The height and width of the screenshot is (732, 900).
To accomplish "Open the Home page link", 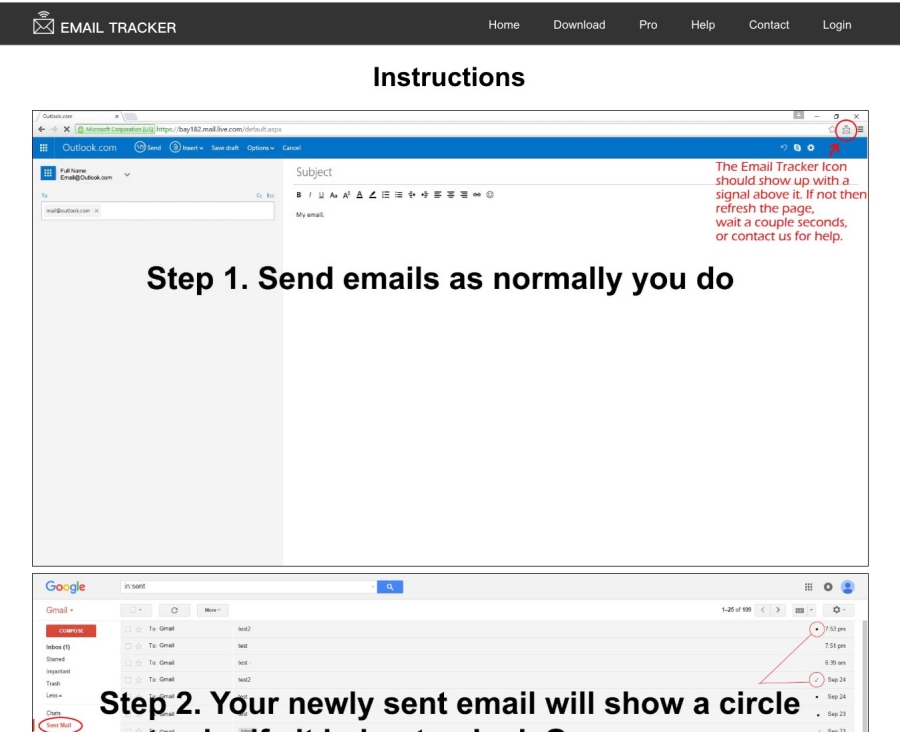I will pos(503,25).
